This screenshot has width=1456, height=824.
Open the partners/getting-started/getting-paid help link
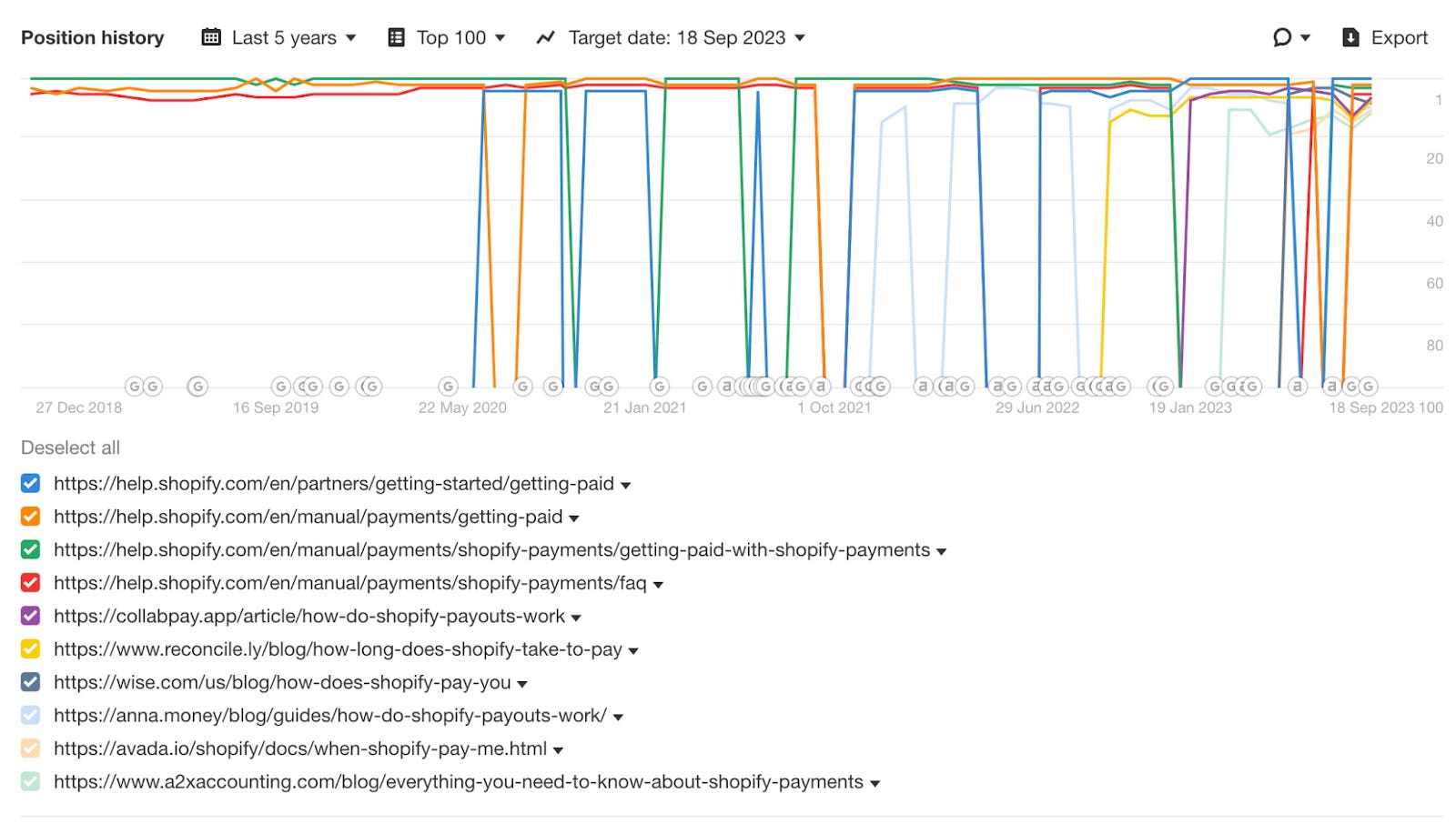334,483
